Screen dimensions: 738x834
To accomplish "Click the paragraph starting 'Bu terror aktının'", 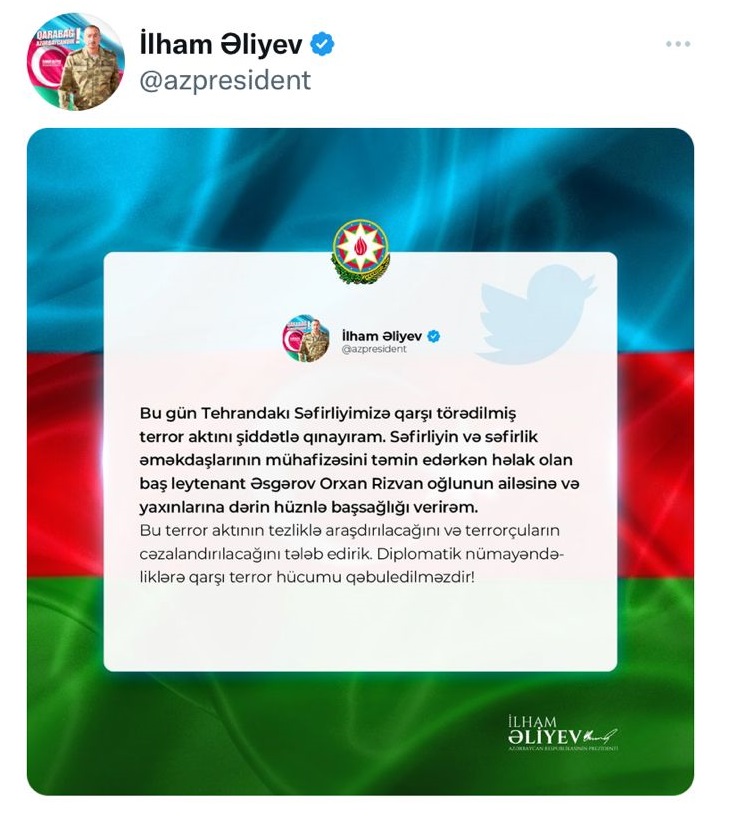I will pyautogui.click(x=351, y=554).
